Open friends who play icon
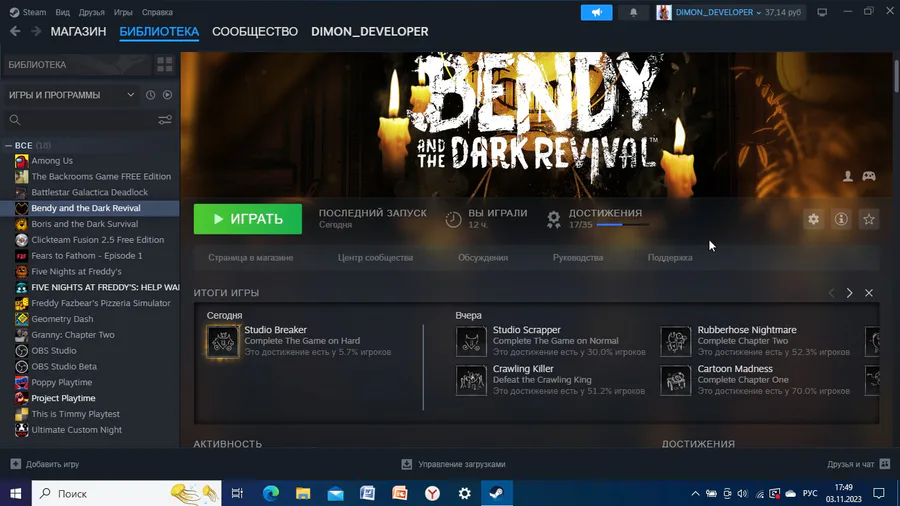 point(848,176)
